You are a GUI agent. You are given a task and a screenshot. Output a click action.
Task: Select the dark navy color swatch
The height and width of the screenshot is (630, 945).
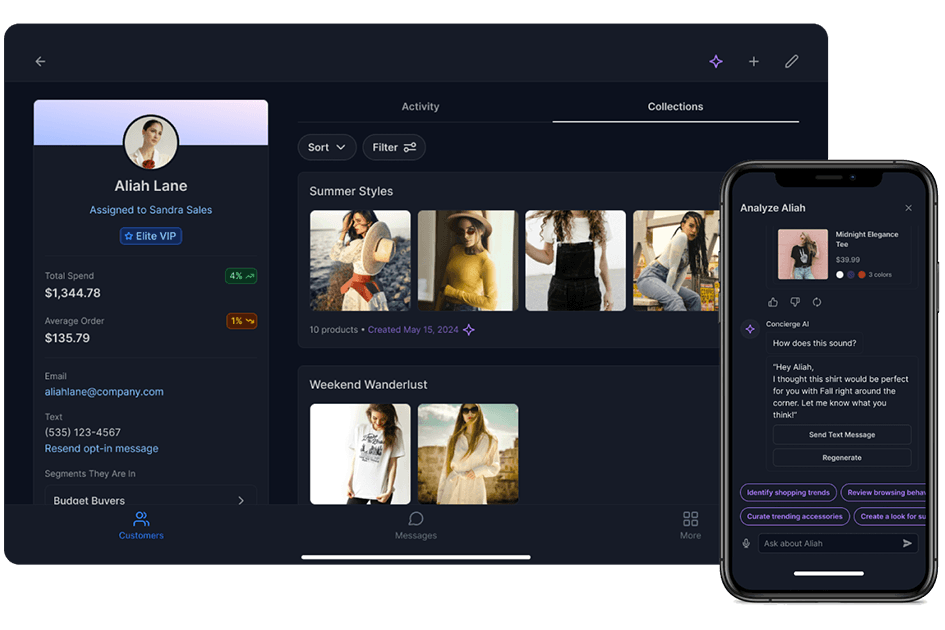[850, 275]
